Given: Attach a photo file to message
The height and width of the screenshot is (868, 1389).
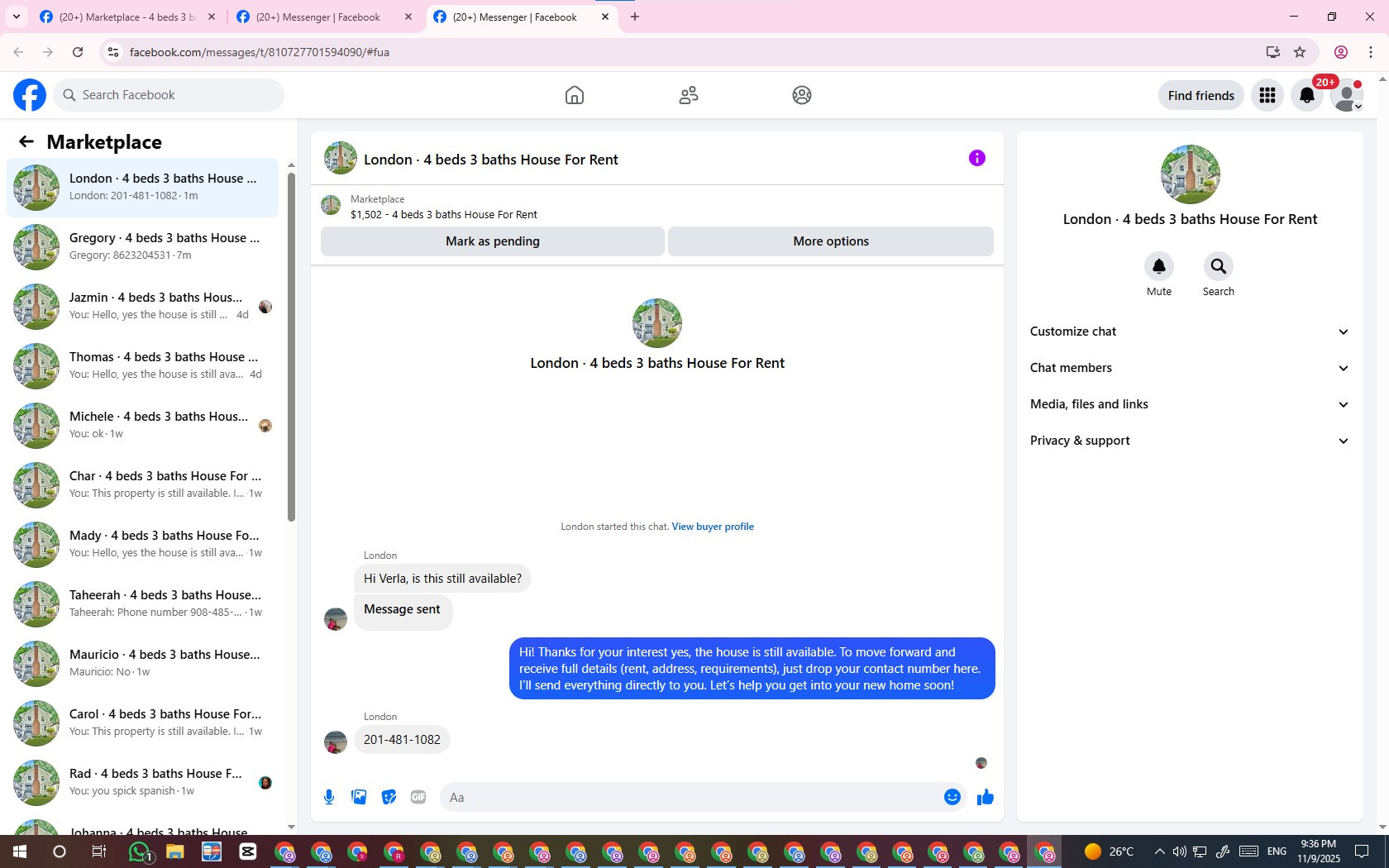Looking at the screenshot, I should click(359, 797).
